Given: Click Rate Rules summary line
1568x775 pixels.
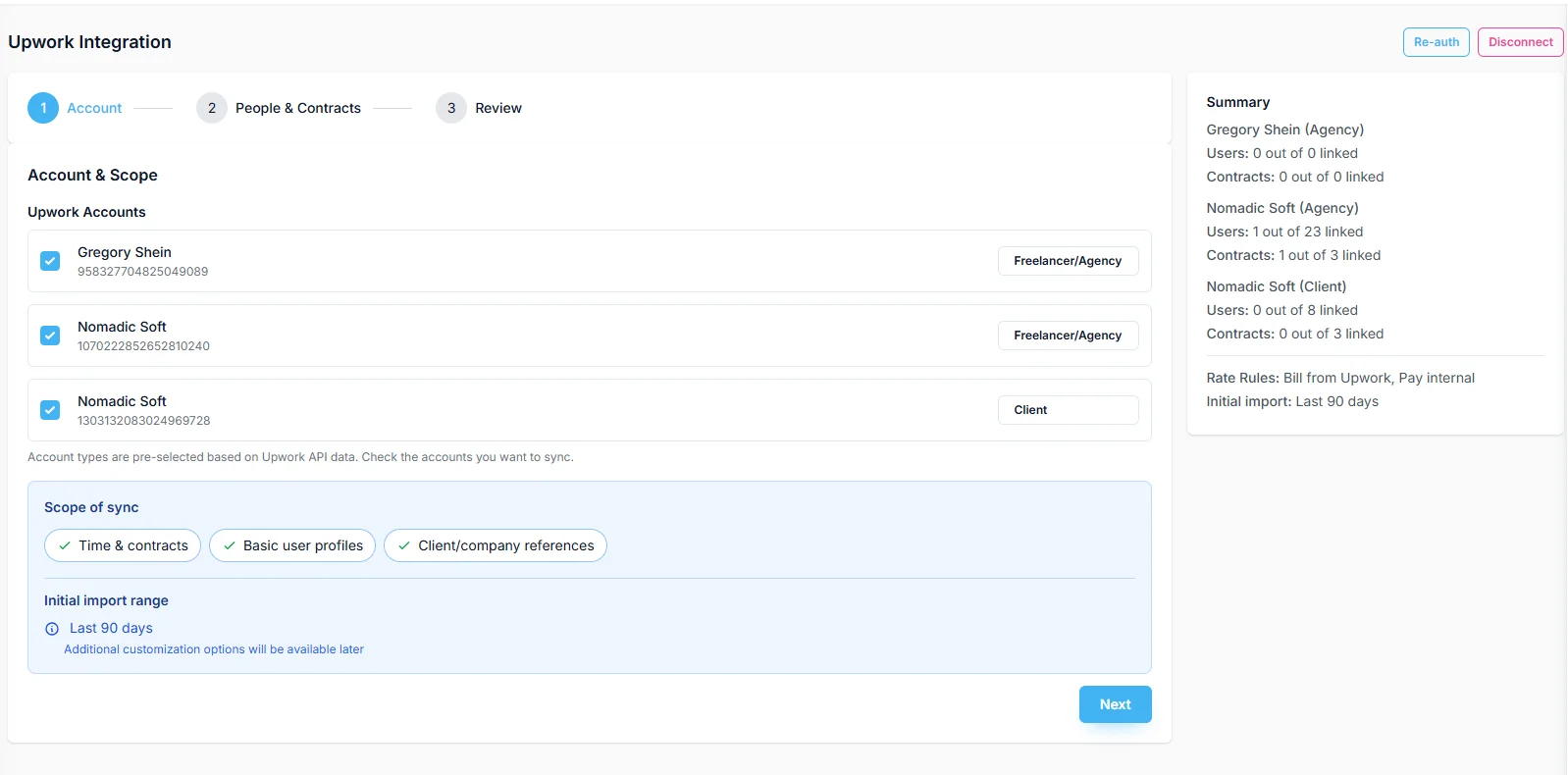Looking at the screenshot, I should tap(1340, 378).
